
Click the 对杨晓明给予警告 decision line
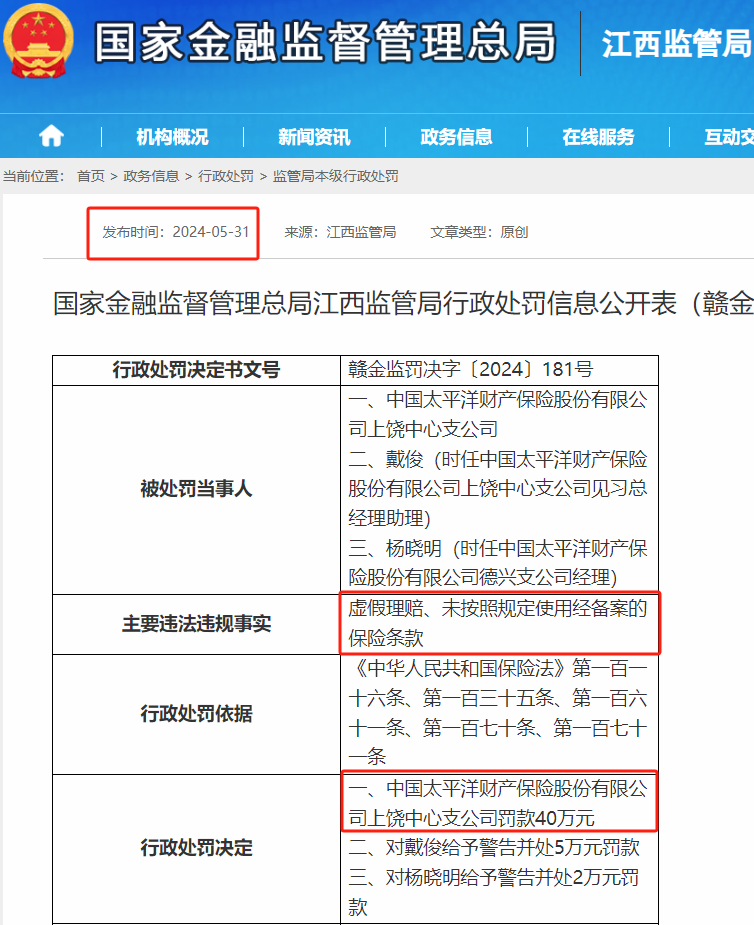(x=494, y=892)
